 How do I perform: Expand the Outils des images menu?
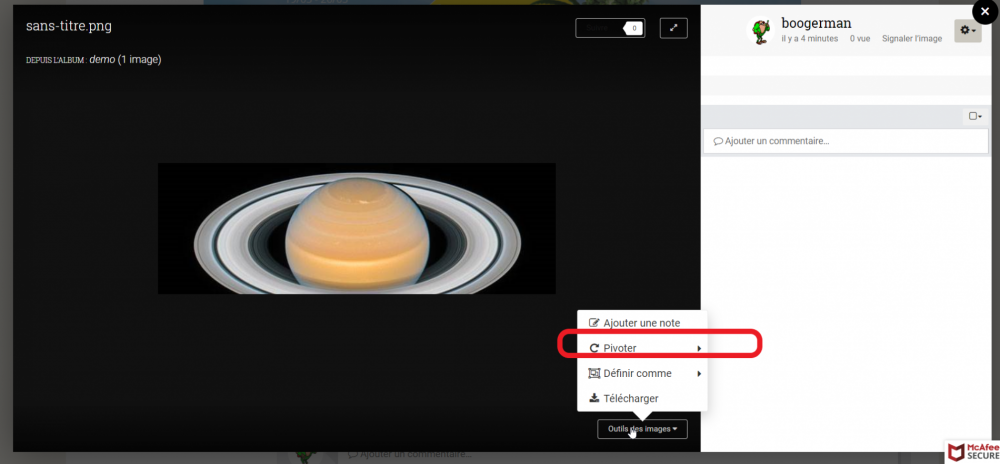point(642,429)
